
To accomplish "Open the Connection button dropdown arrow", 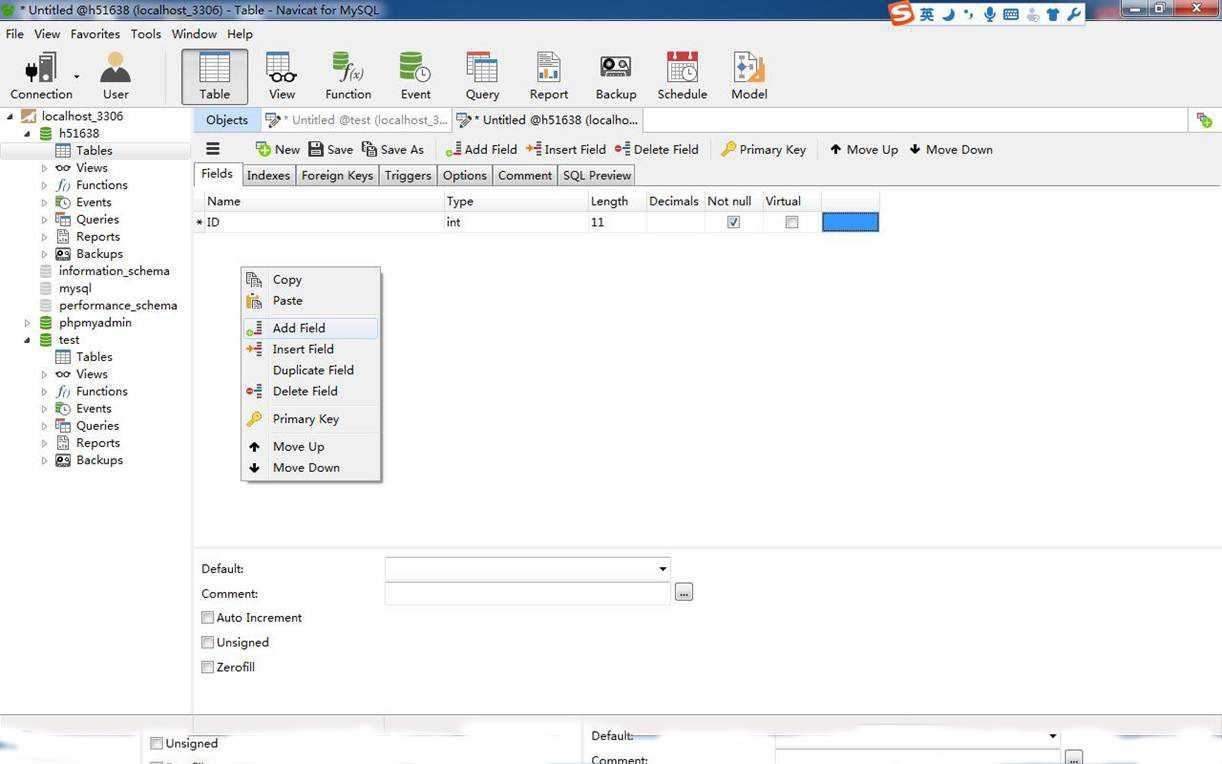I will click(76, 76).
